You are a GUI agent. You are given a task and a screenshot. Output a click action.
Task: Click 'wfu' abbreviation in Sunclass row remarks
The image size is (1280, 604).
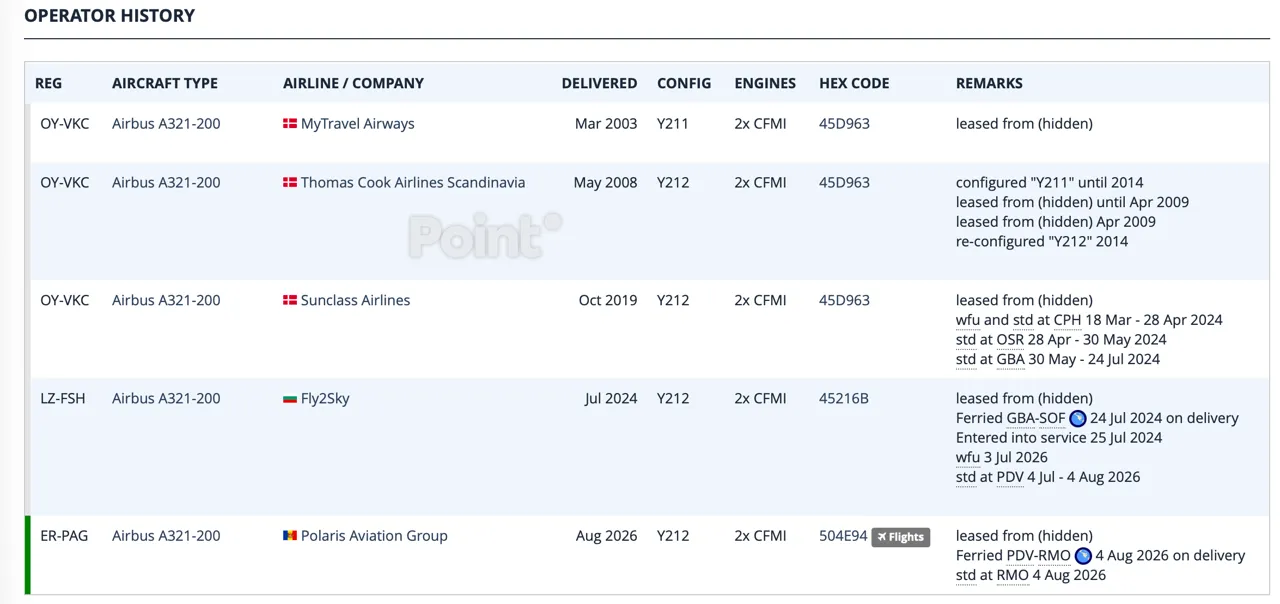click(x=968, y=320)
